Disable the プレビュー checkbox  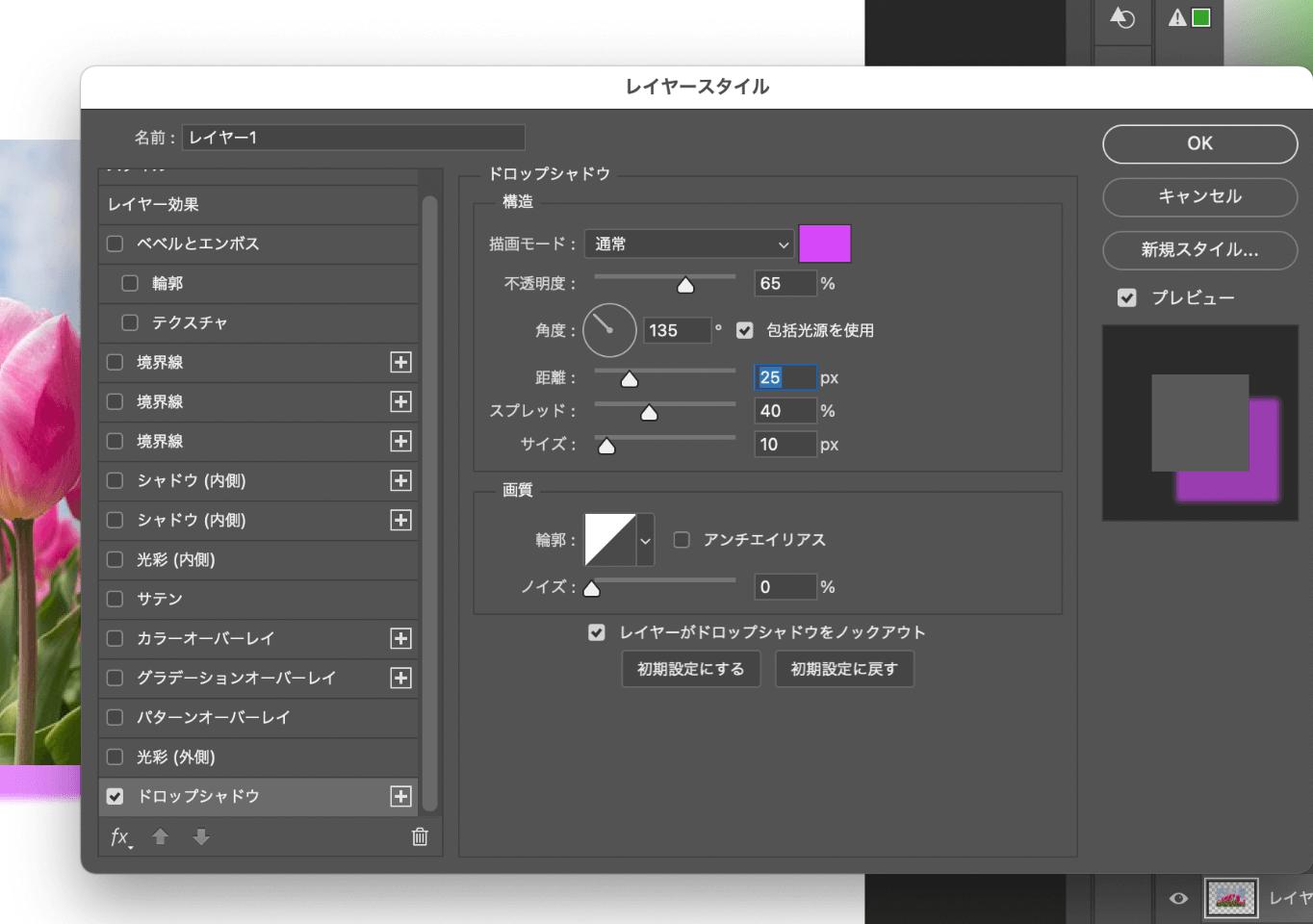click(x=1127, y=298)
